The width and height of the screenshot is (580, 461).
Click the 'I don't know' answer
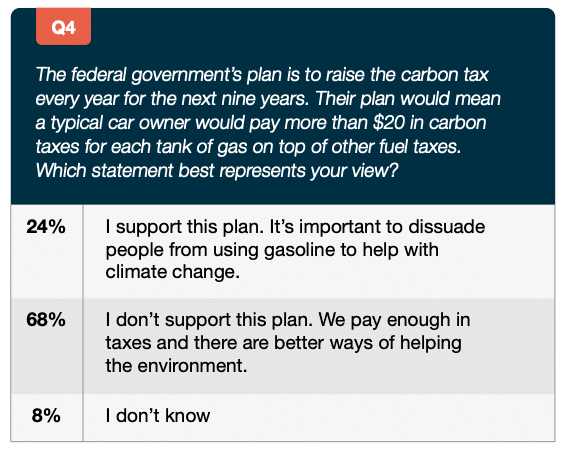(158, 415)
